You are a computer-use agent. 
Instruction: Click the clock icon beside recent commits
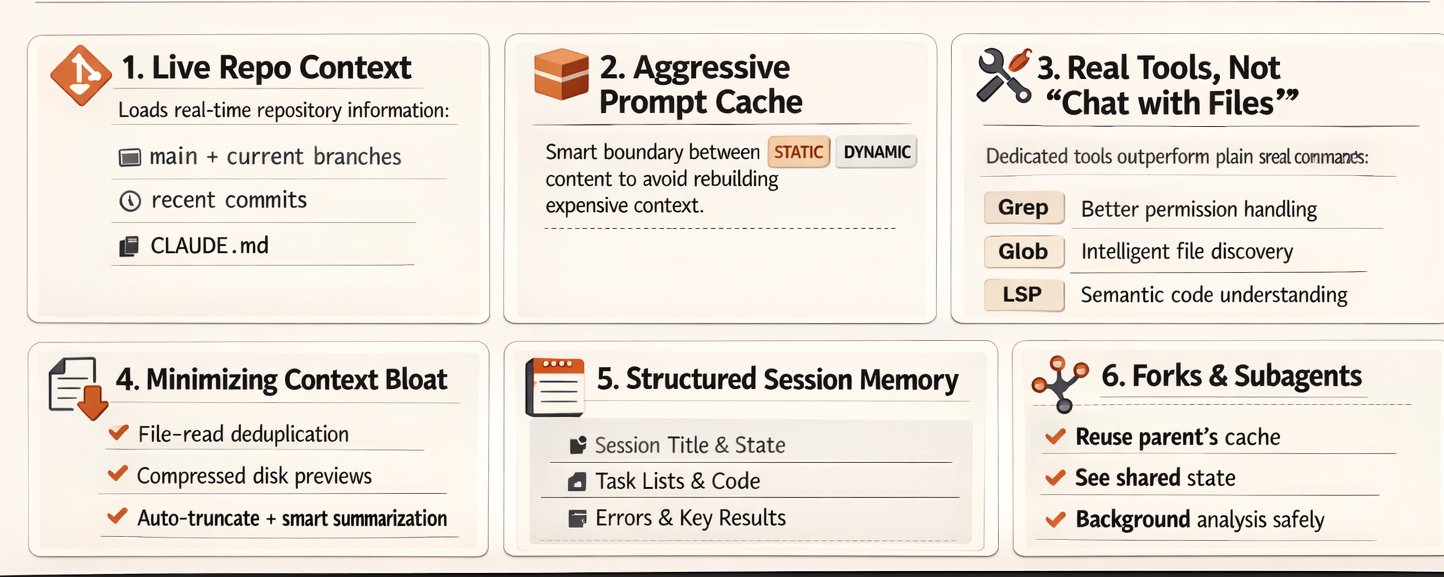tap(129, 201)
